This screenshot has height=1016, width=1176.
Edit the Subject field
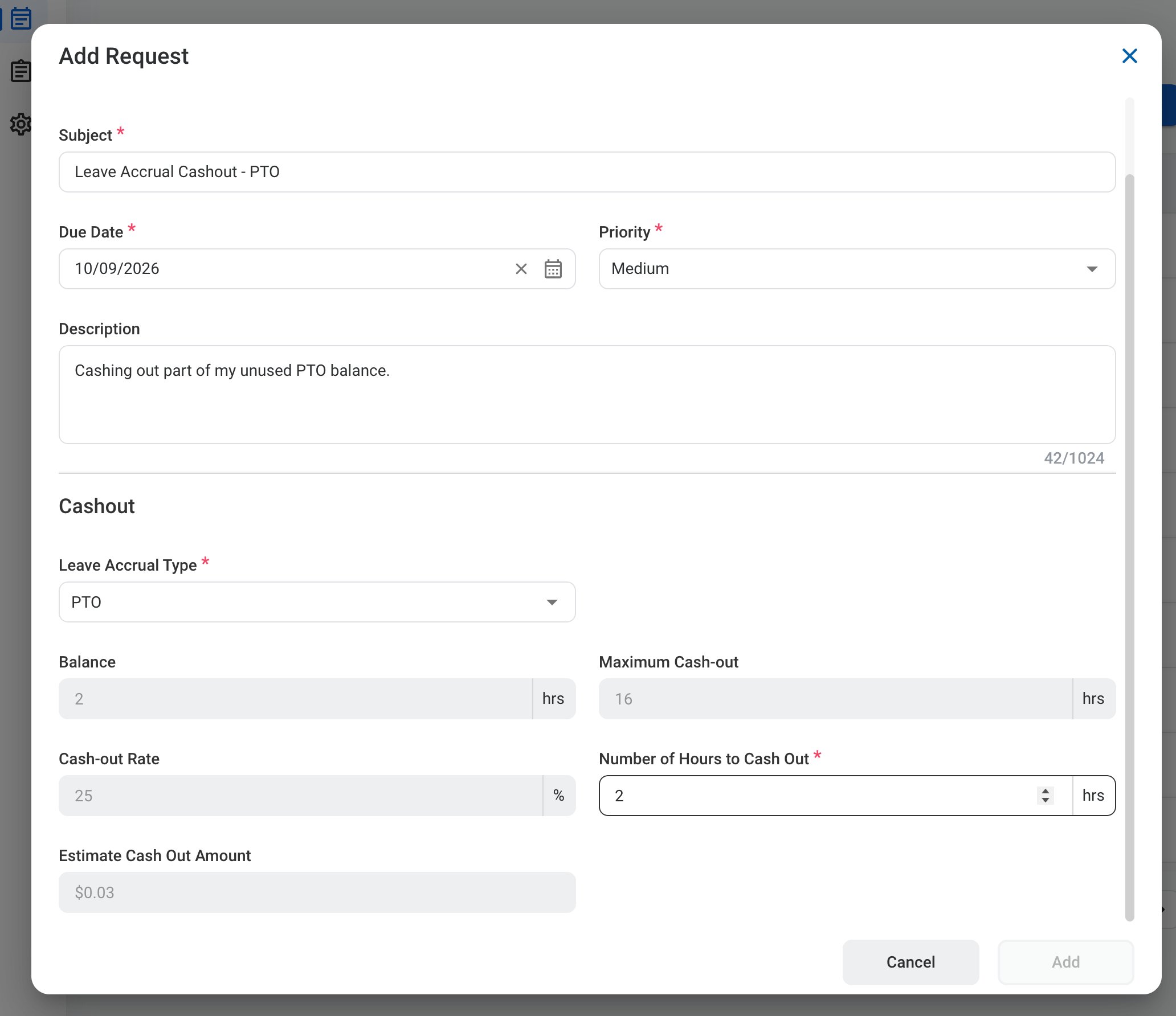click(x=587, y=172)
